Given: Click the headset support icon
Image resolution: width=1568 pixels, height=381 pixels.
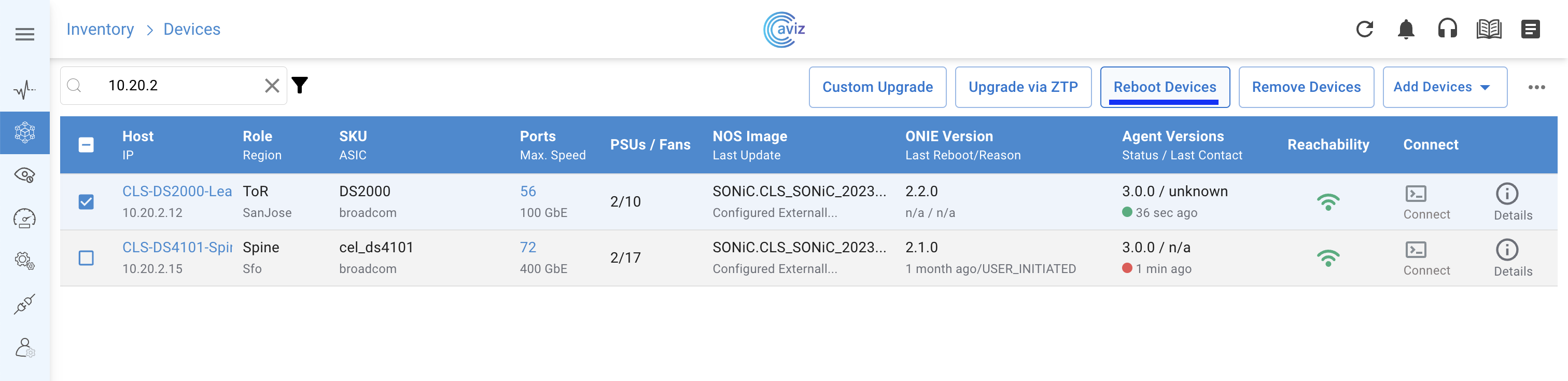Looking at the screenshot, I should (1447, 29).
